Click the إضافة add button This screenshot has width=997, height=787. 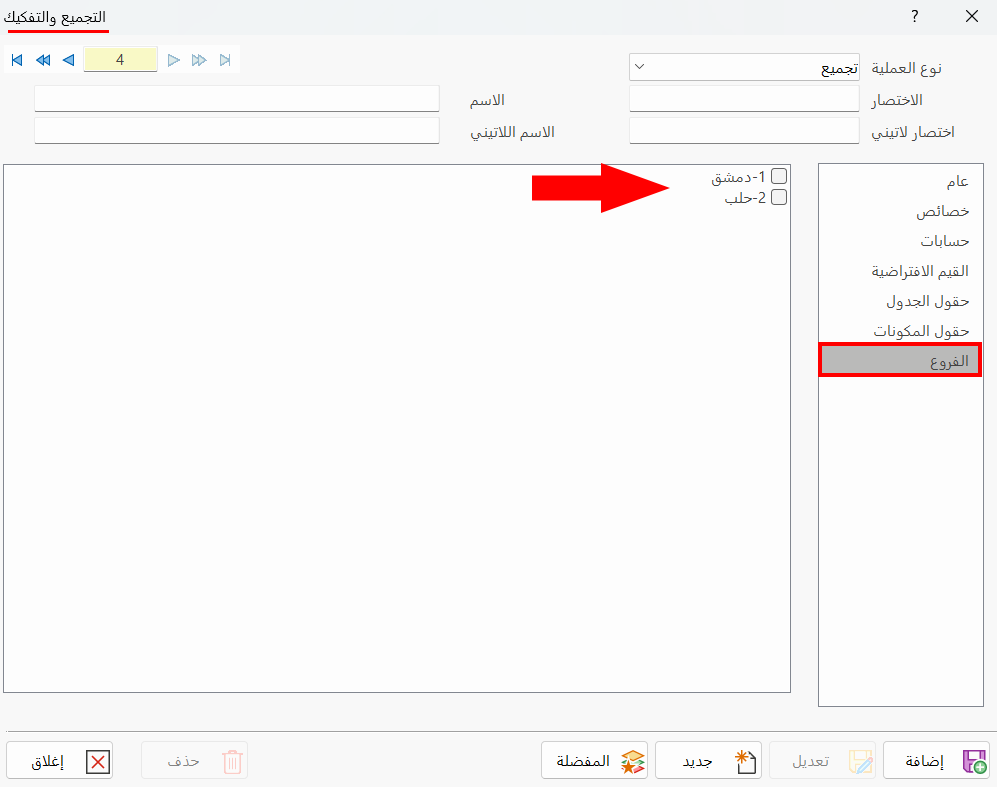point(936,760)
